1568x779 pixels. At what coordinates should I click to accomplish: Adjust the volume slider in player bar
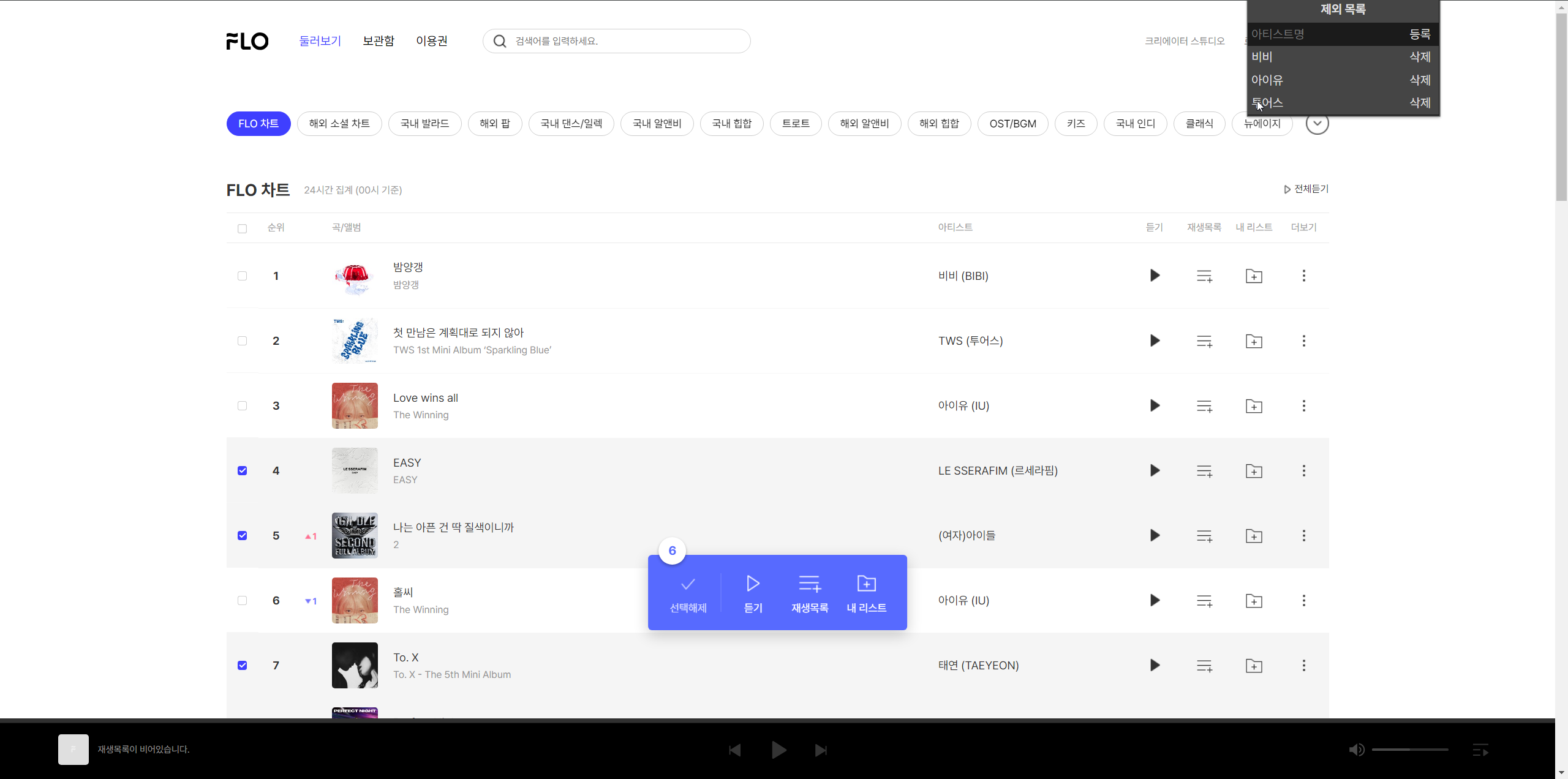[x=1410, y=750]
